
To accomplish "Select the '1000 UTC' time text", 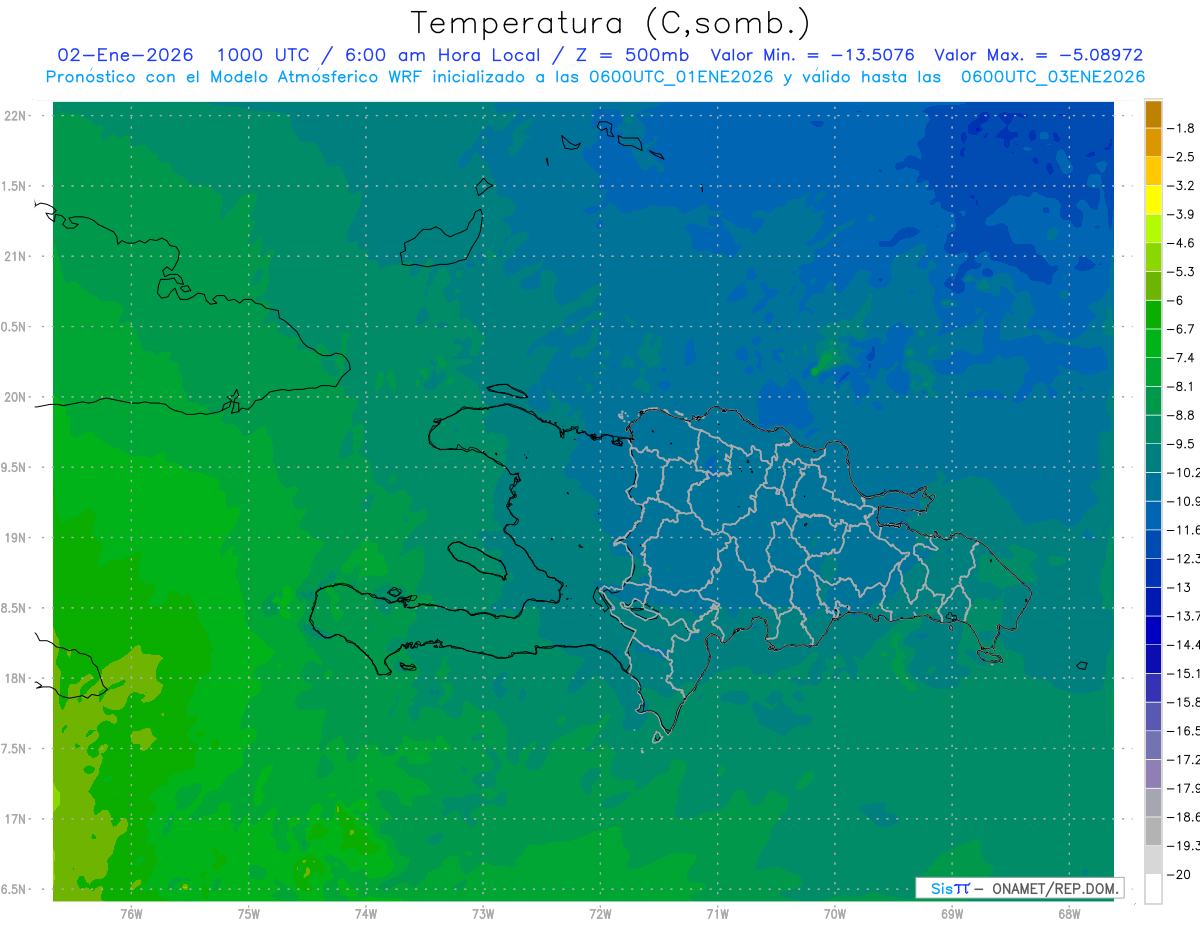I will click(262, 55).
